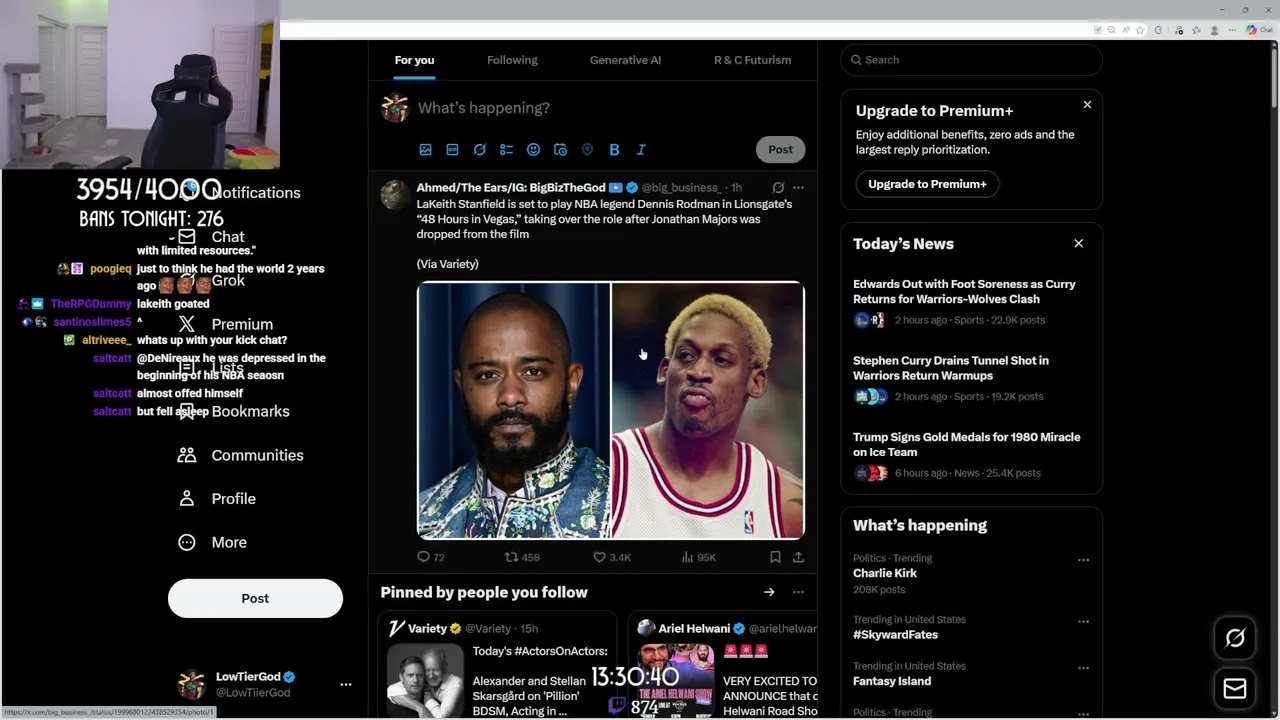Open the emoji picker in composer
The image size is (1280, 720).
[533, 149]
